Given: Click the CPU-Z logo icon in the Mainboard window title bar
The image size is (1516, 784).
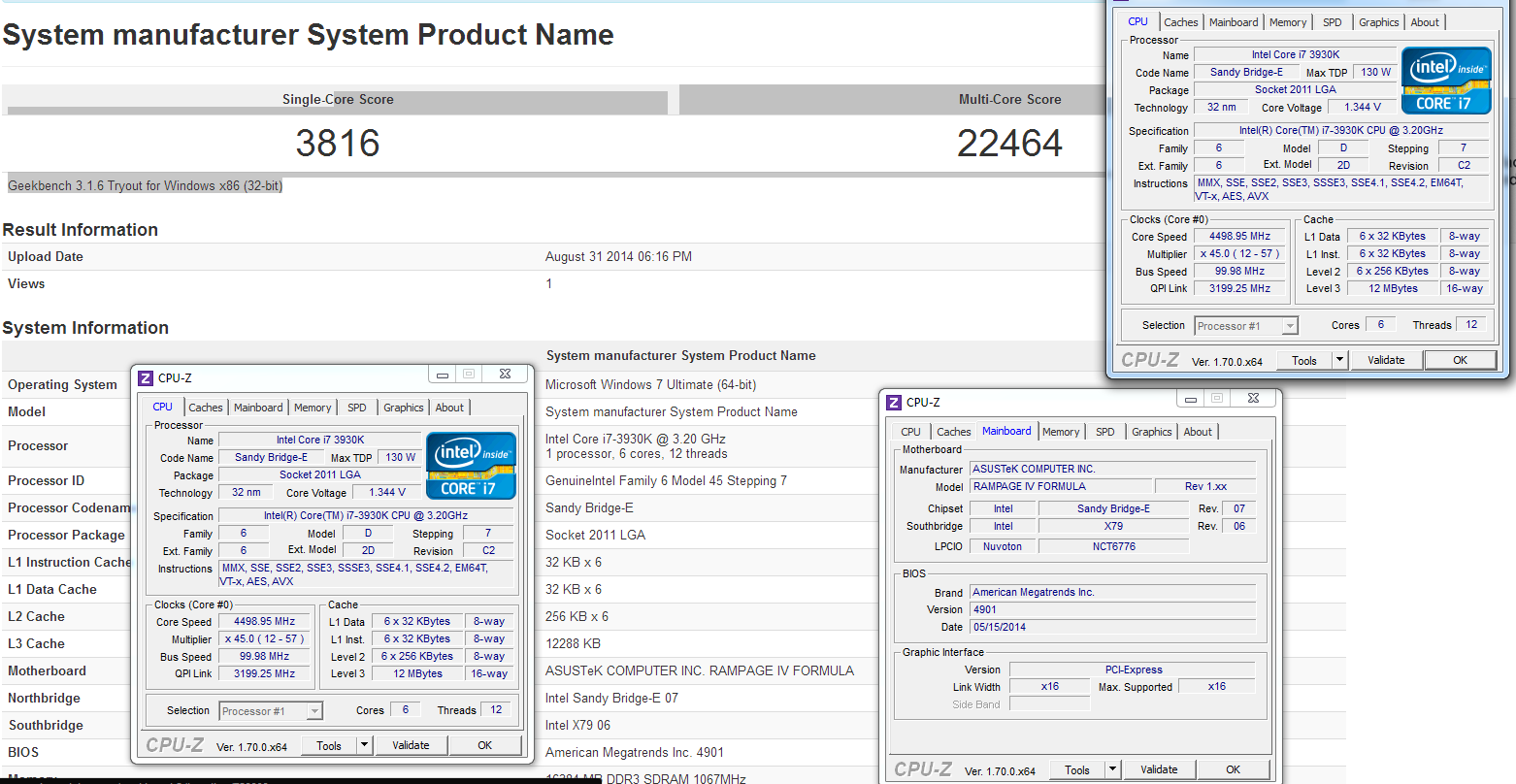Looking at the screenshot, I should [x=894, y=403].
